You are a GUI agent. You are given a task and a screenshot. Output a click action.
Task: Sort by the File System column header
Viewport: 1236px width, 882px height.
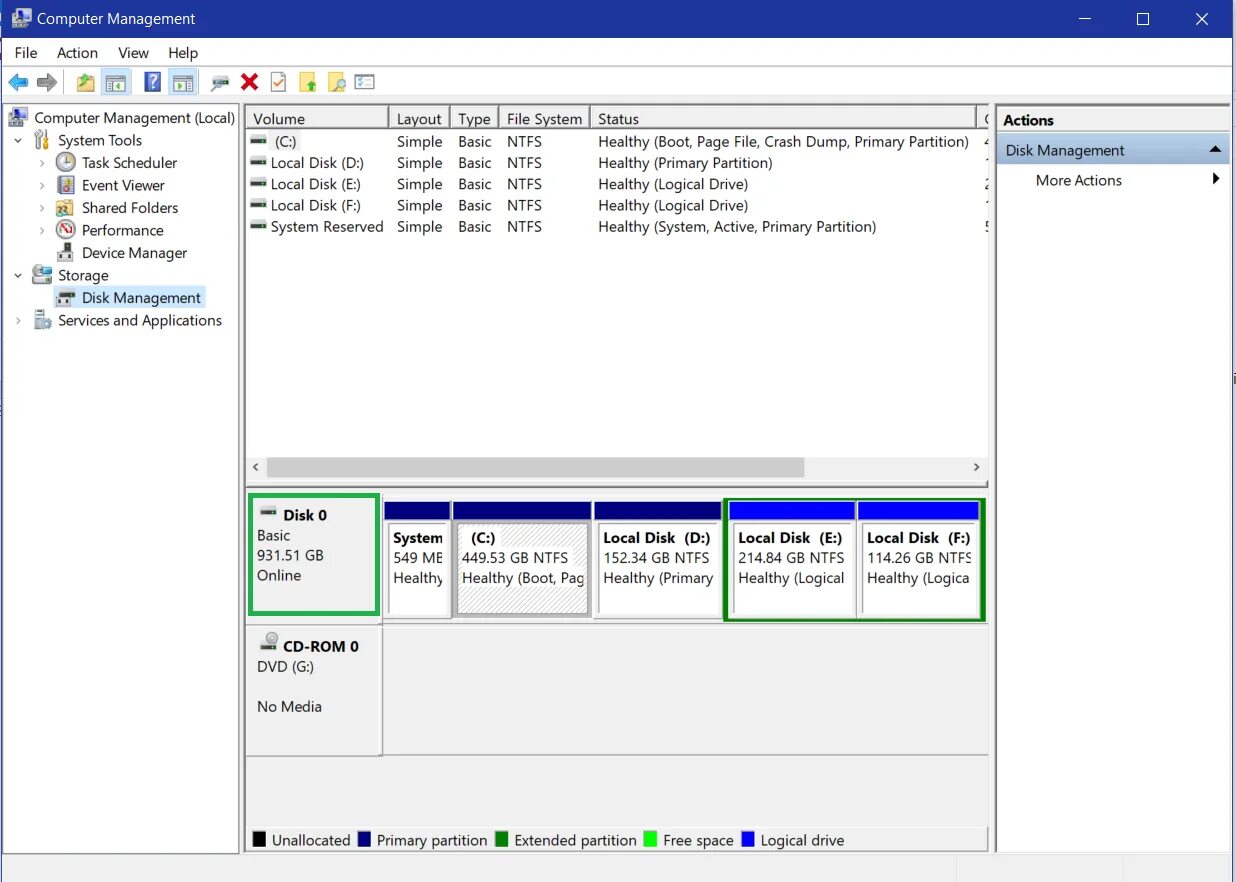tap(544, 118)
